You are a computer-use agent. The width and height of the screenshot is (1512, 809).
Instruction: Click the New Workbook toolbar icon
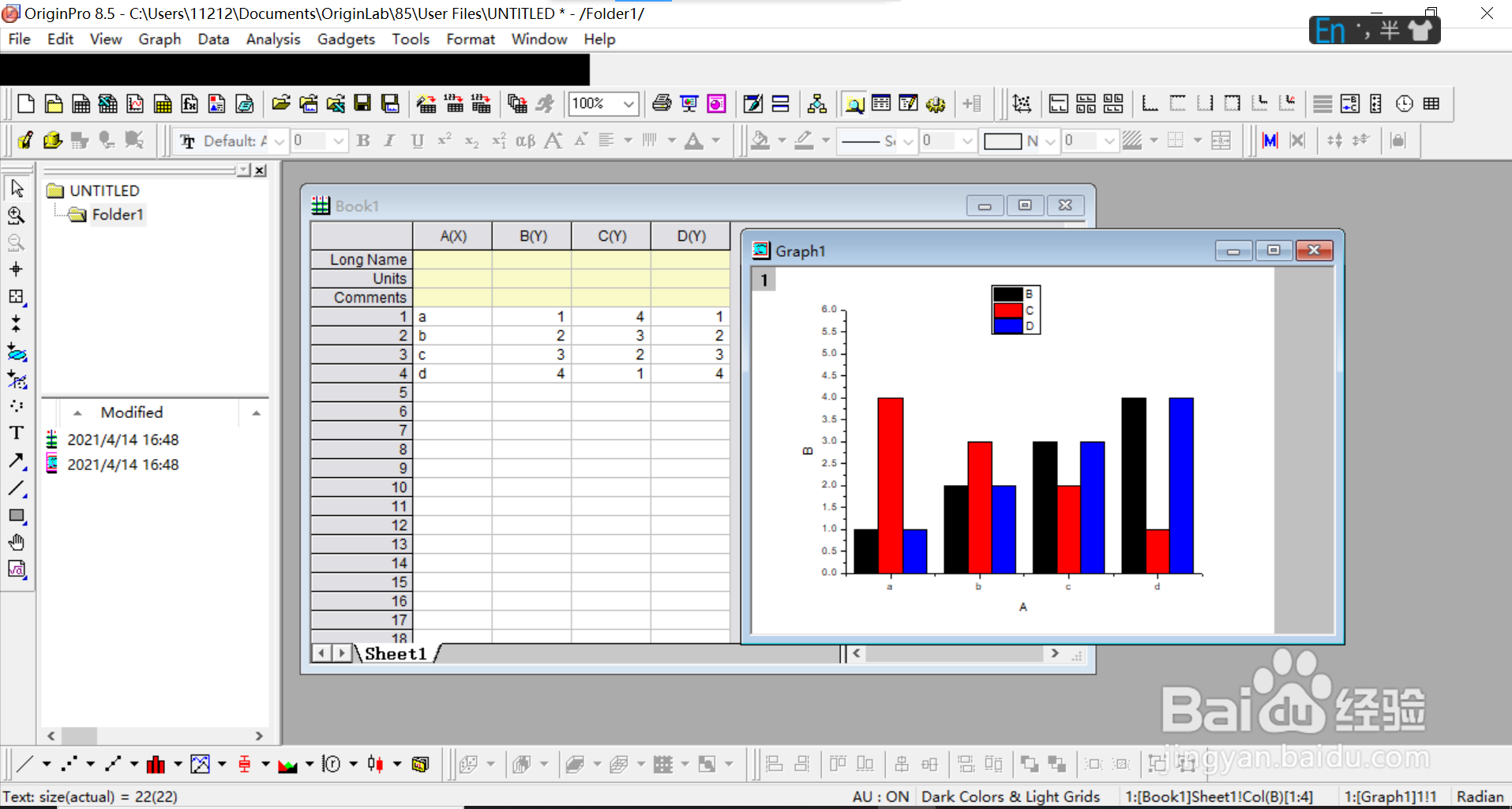81,103
